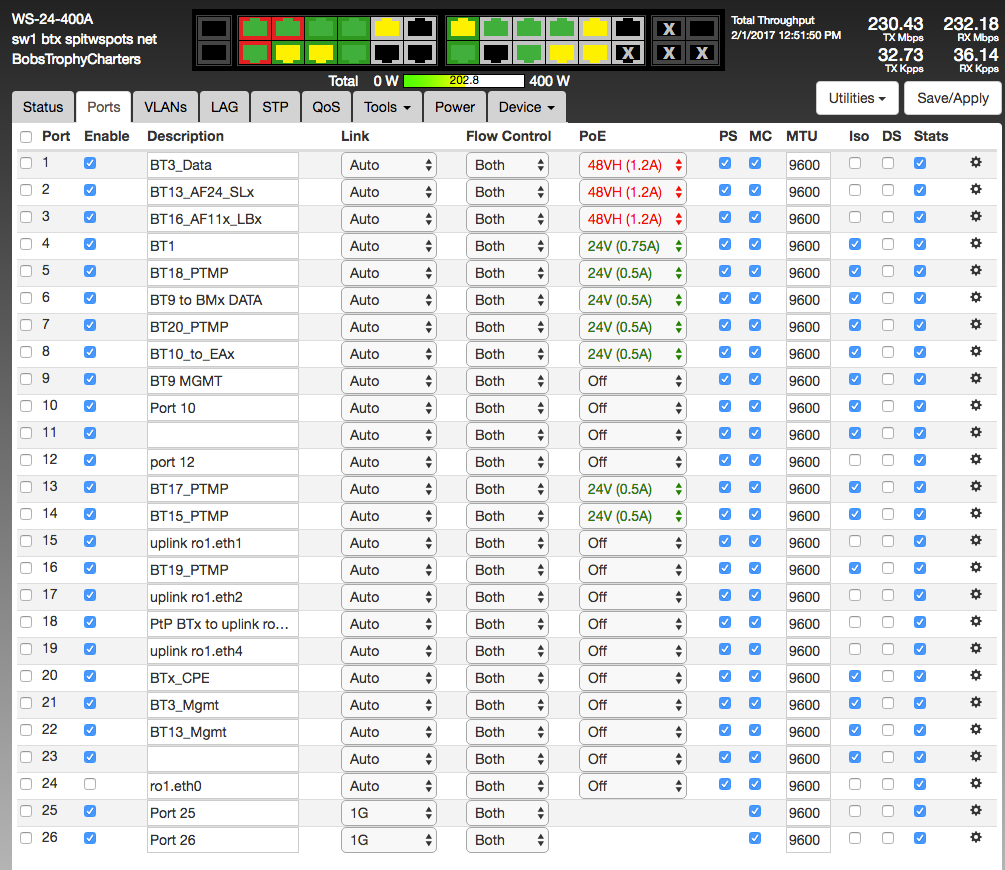
Task: Expand Flow Control dropdown for port 10
Action: click(507, 408)
